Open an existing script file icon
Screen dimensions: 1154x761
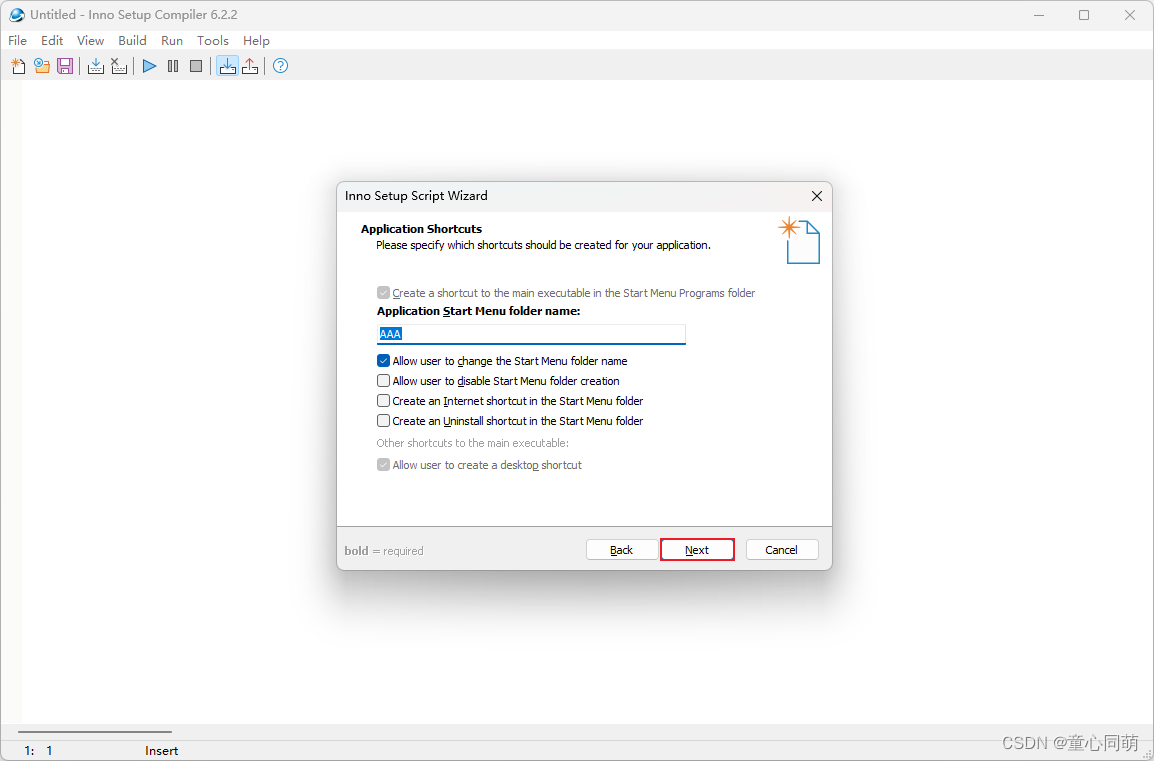(42, 66)
